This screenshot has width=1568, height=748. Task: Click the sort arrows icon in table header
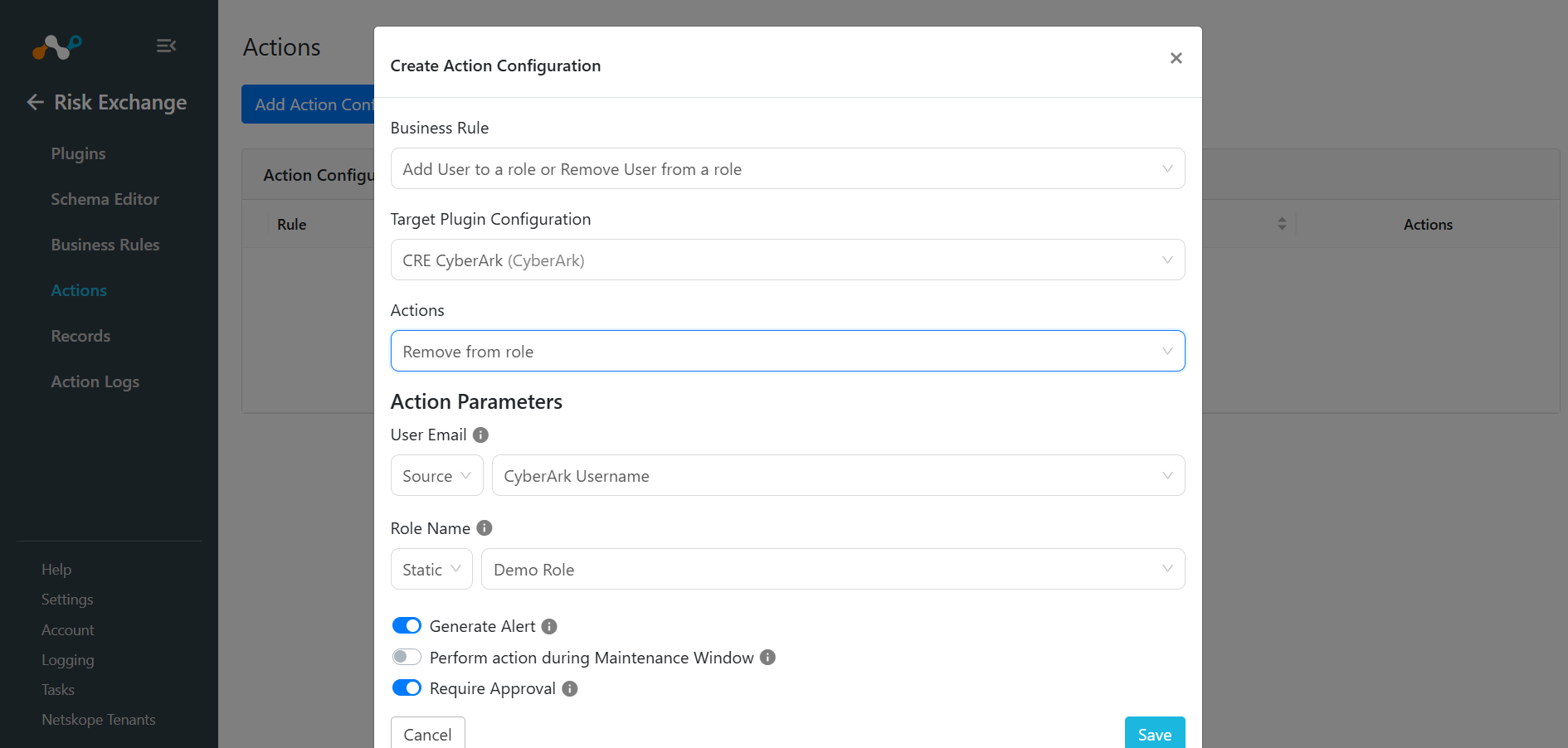[1282, 224]
